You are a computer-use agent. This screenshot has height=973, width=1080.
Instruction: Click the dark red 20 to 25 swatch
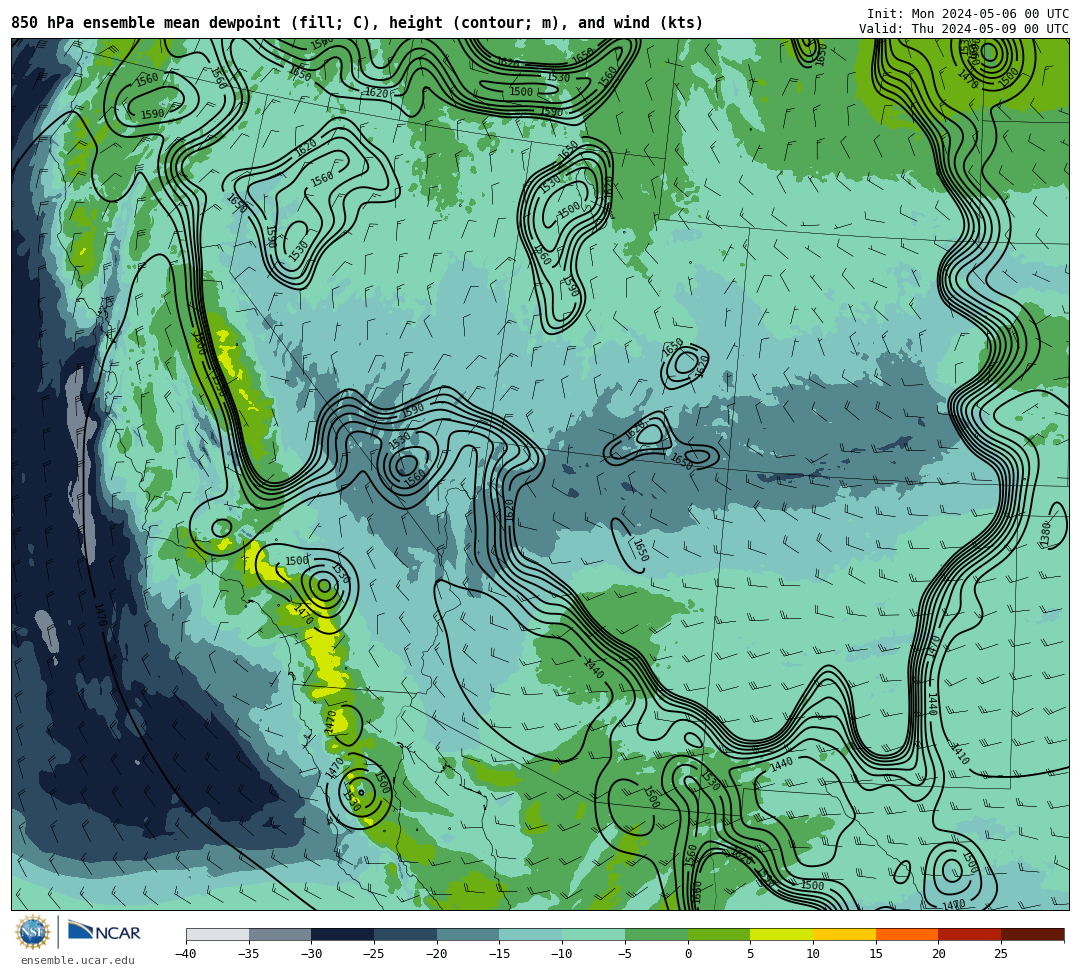coord(970,934)
